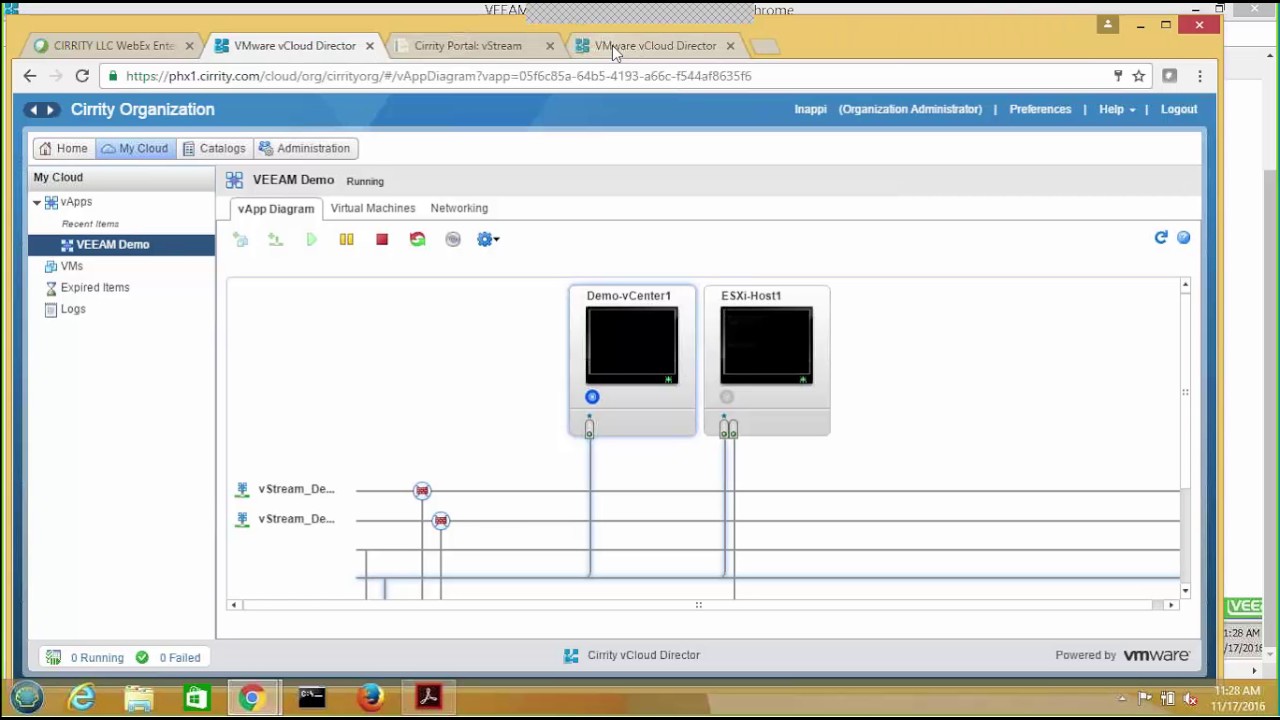This screenshot has width=1280, height=720.
Task: Open the Help dropdown menu
Action: (x=1117, y=109)
